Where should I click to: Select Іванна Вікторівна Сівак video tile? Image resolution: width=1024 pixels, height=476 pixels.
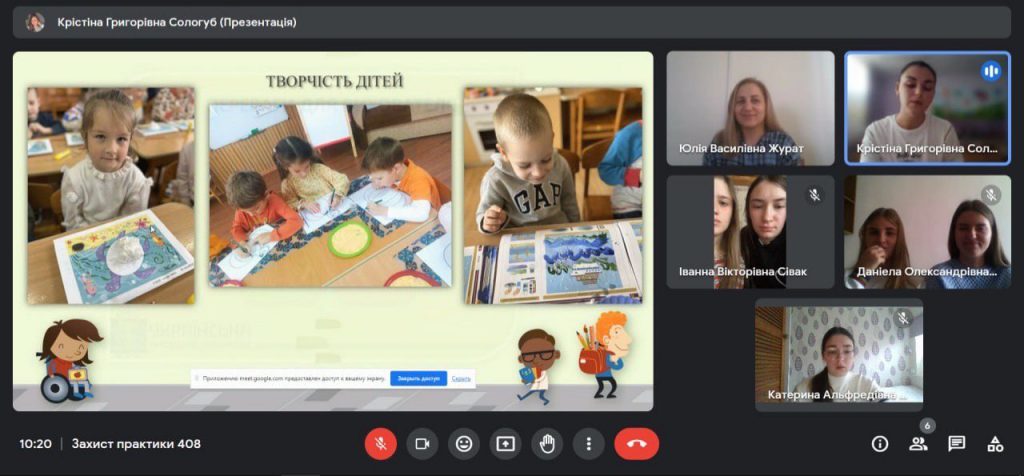[750, 232]
